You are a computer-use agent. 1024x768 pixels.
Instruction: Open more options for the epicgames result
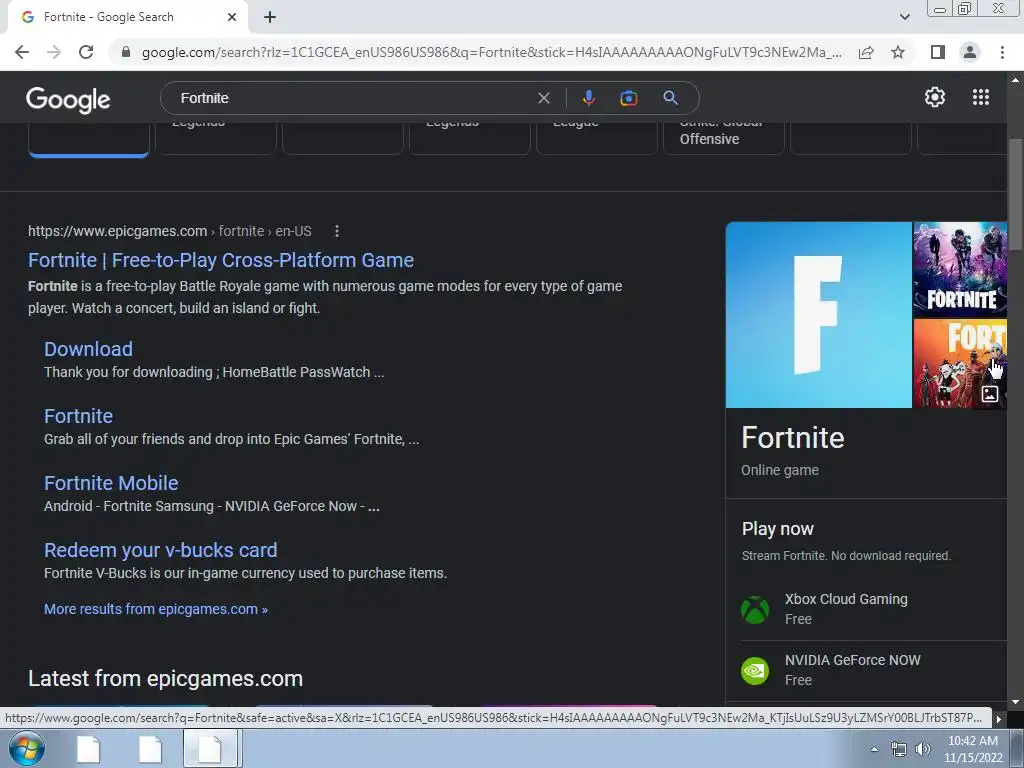click(x=337, y=231)
